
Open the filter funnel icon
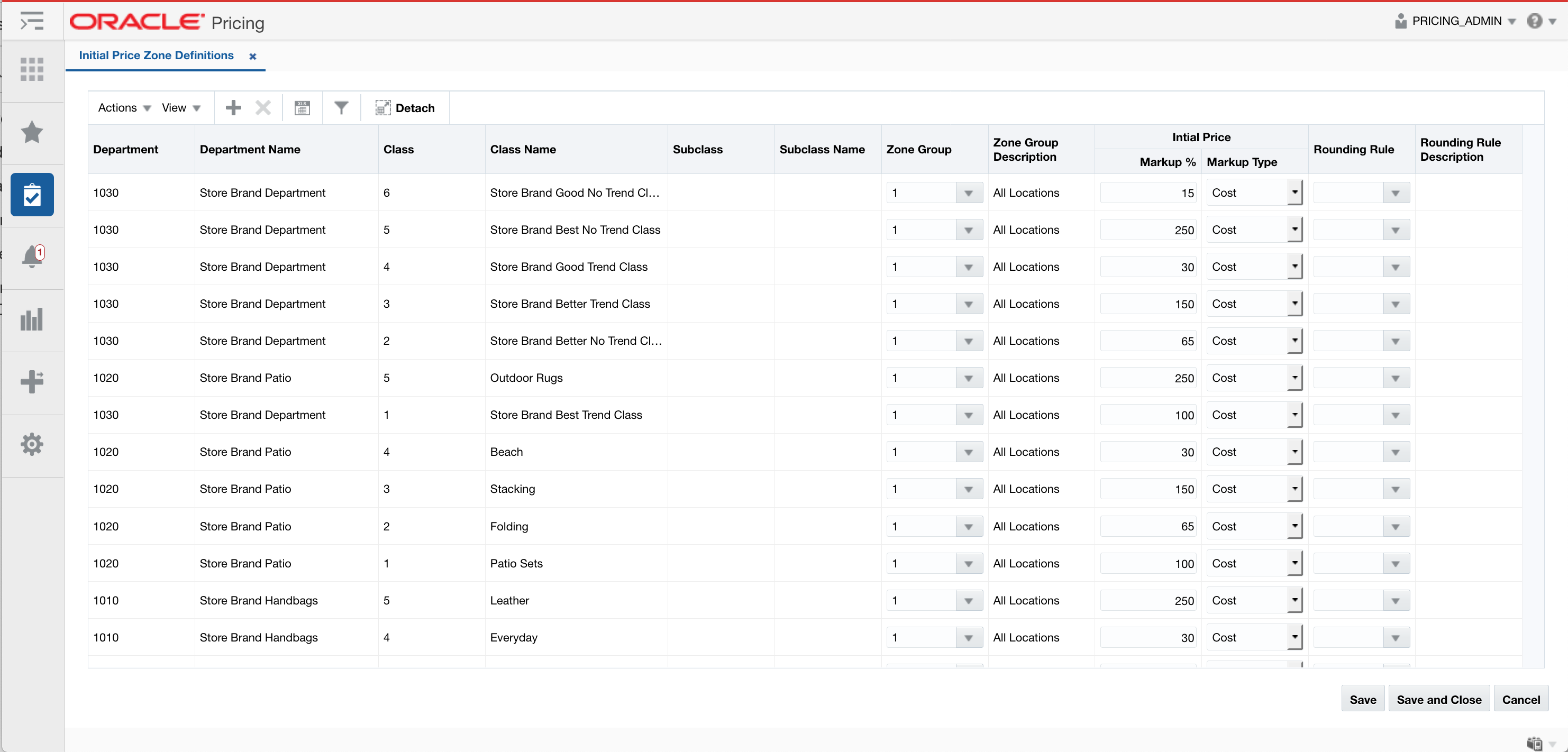(341, 107)
